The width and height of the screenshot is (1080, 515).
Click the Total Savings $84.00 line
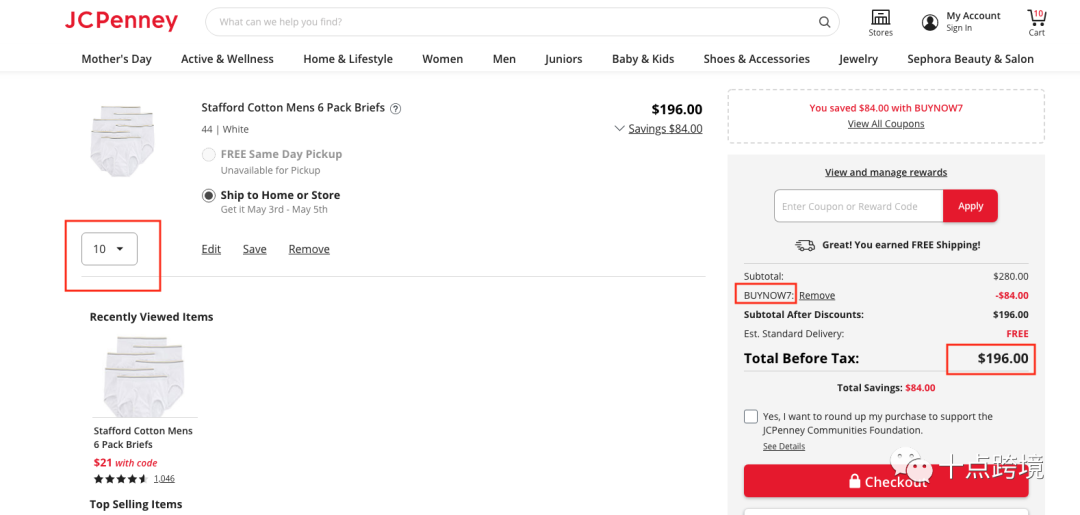point(886,388)
